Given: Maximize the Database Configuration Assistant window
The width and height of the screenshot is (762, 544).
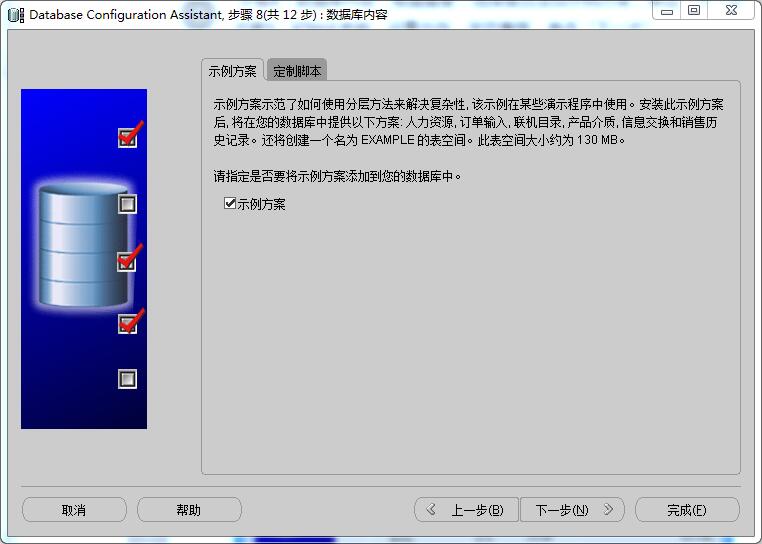Looking at the screenshot, I should click(694, 11).
